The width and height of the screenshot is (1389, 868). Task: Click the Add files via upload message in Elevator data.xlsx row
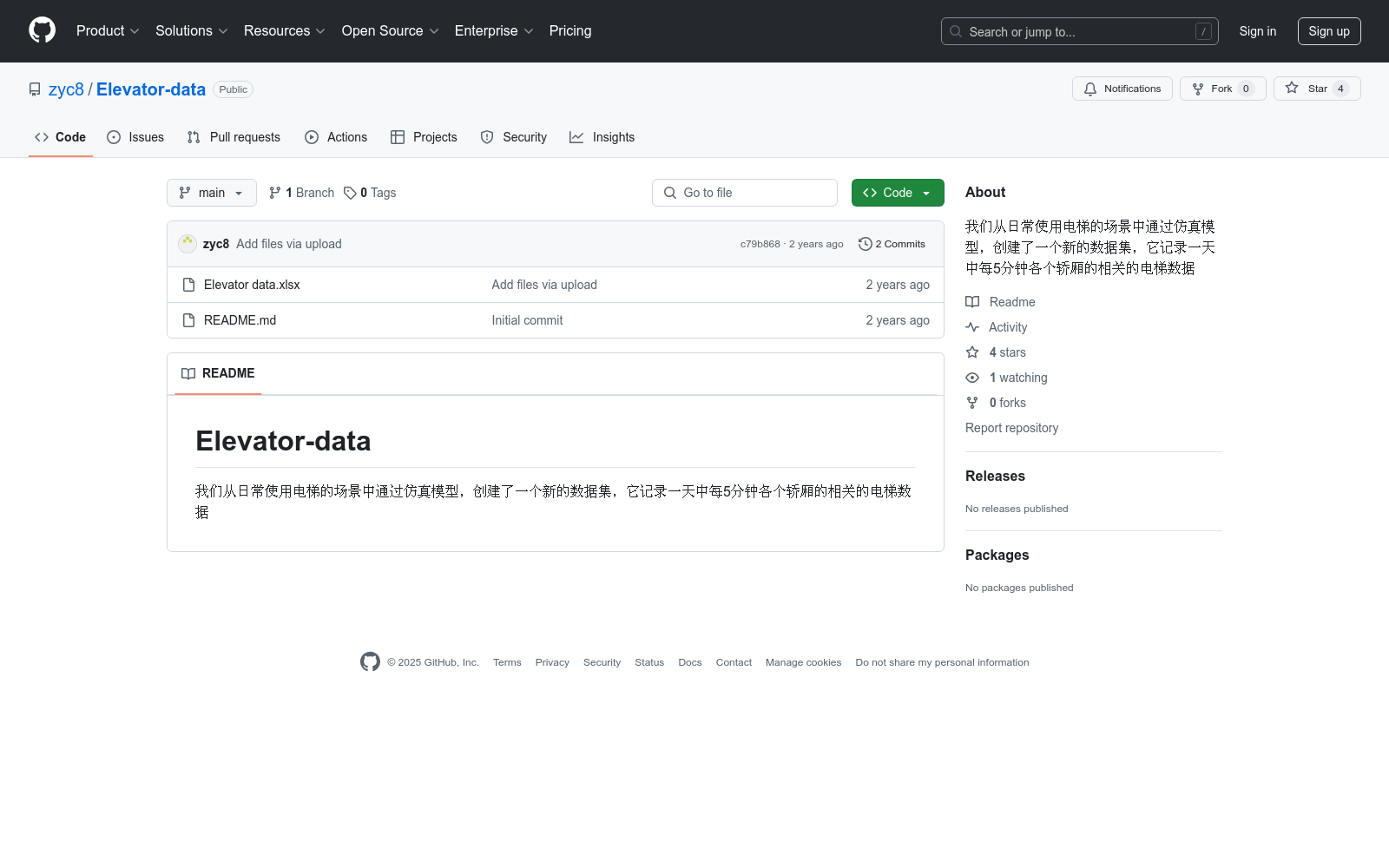[x=544, y=285]
